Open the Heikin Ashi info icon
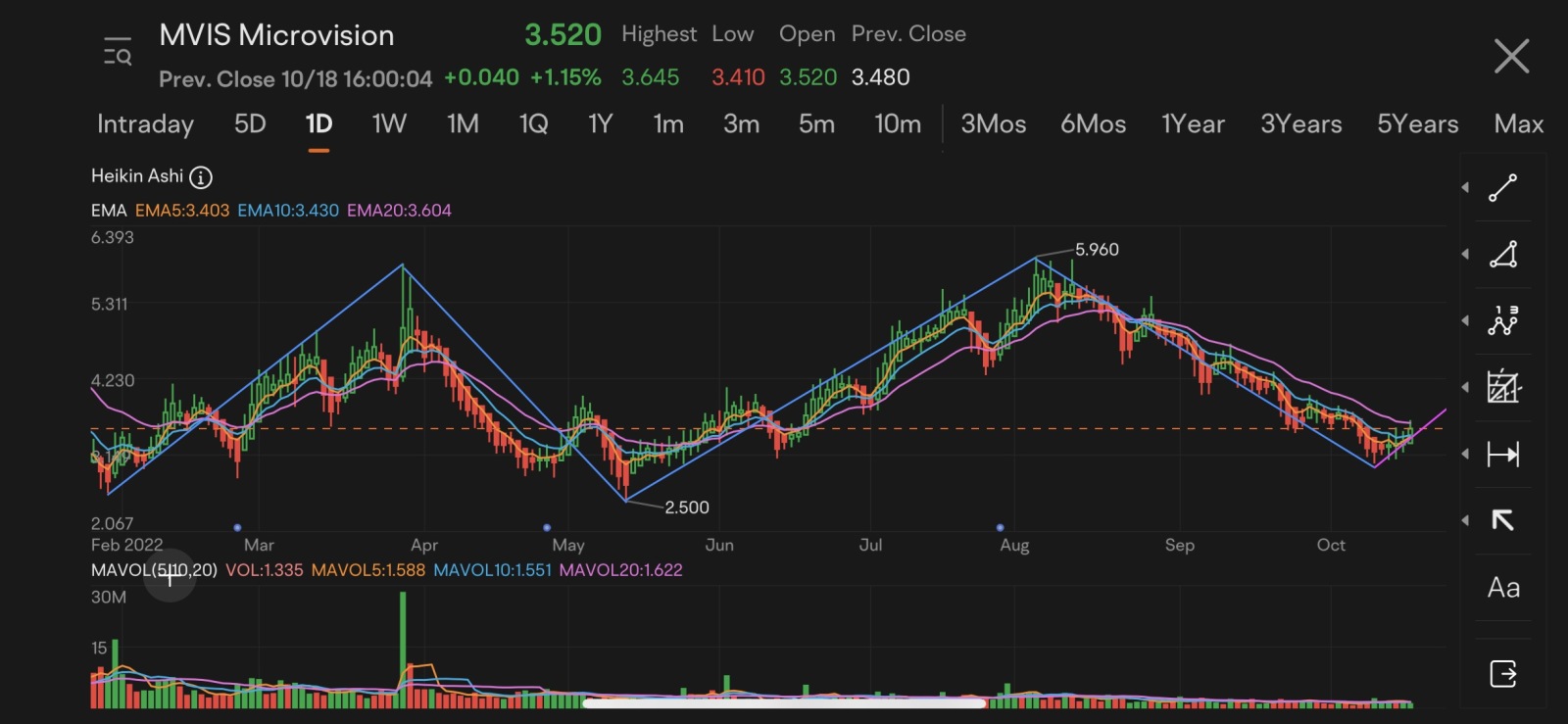1568x724 pixels. tap(200, 177)
